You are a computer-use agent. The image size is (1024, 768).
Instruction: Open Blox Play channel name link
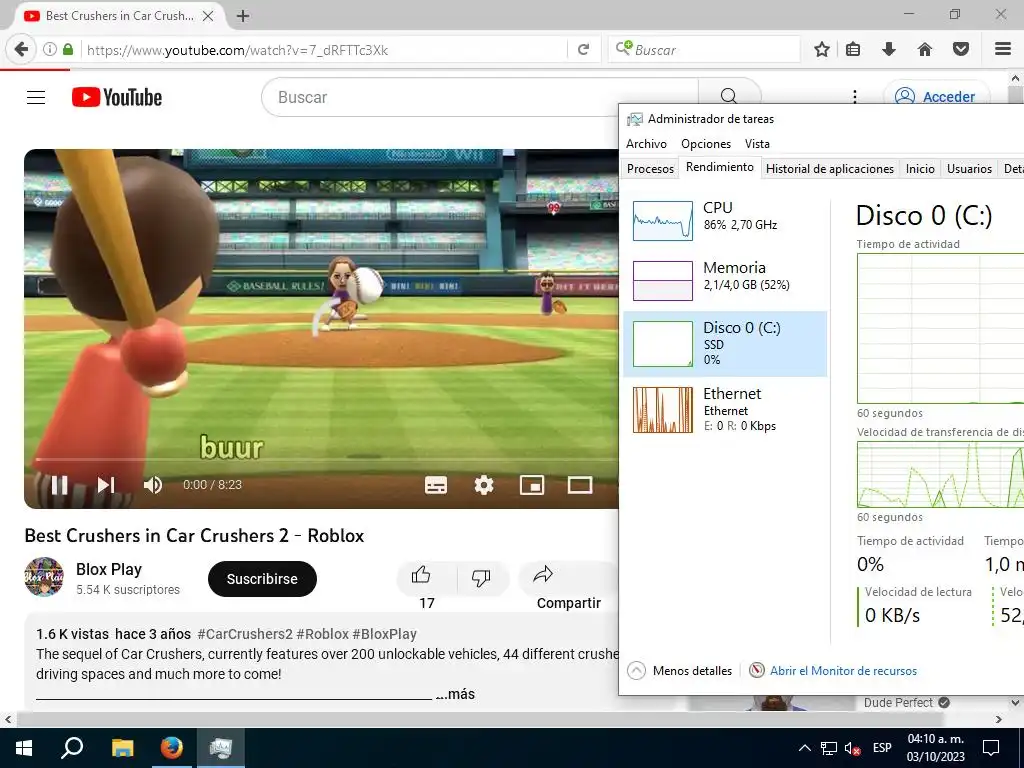click(109, 569)
